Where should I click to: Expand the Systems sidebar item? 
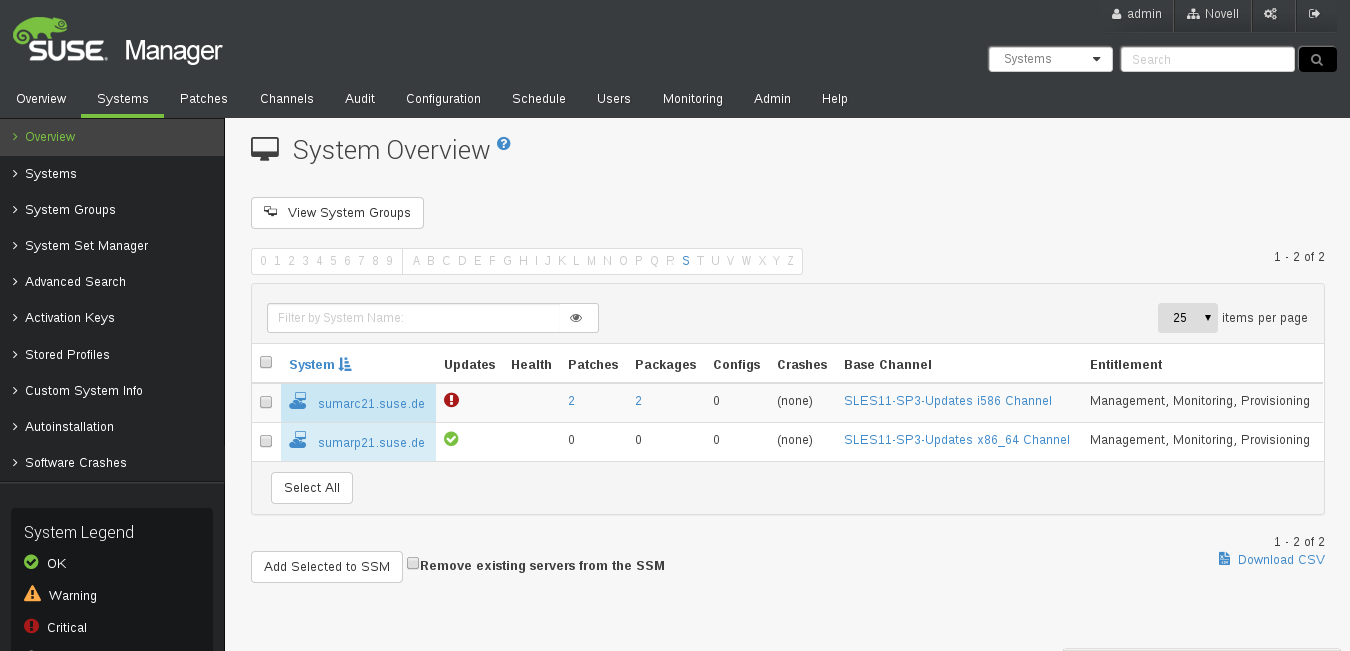112,174
